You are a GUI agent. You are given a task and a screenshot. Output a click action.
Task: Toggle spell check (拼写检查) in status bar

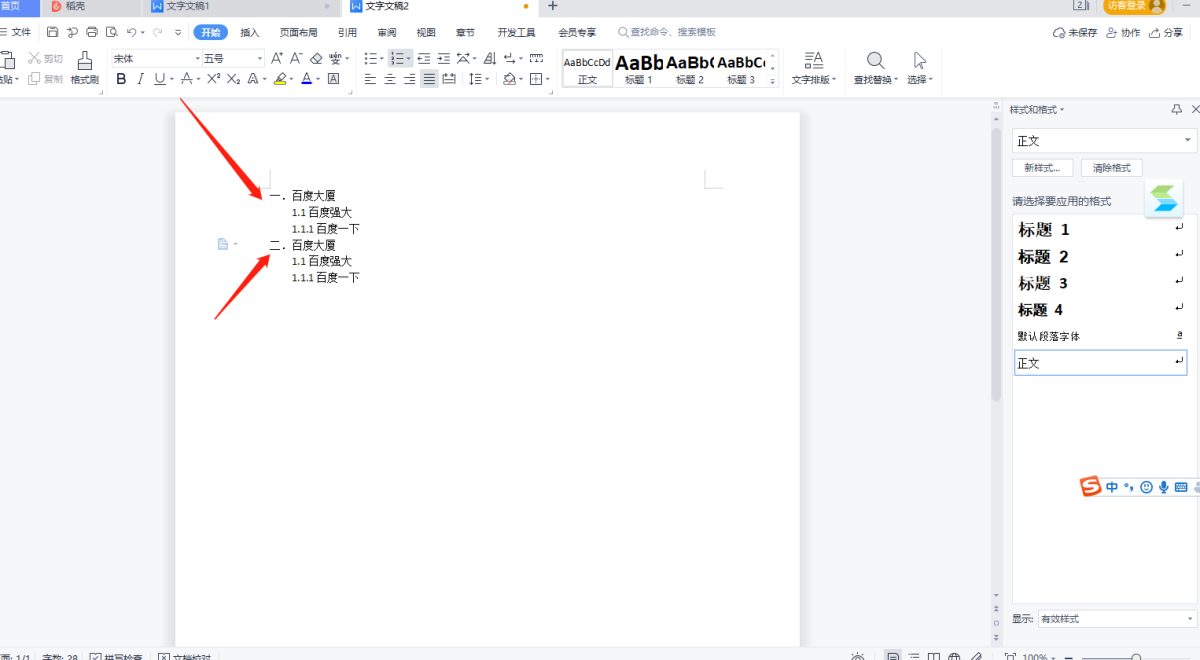click(x=117, y=657)
